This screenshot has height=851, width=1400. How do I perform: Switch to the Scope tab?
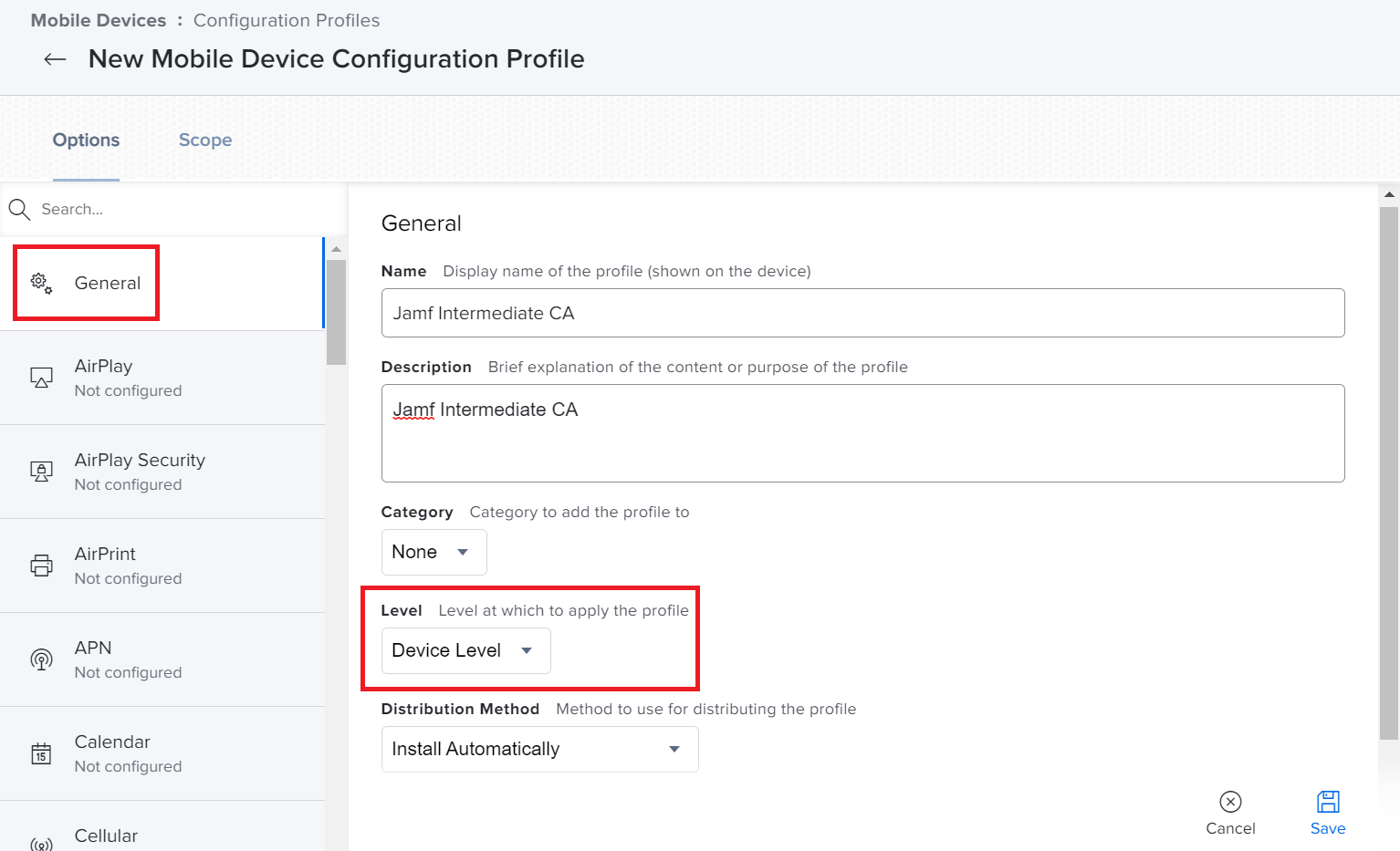tap(205, 140)
